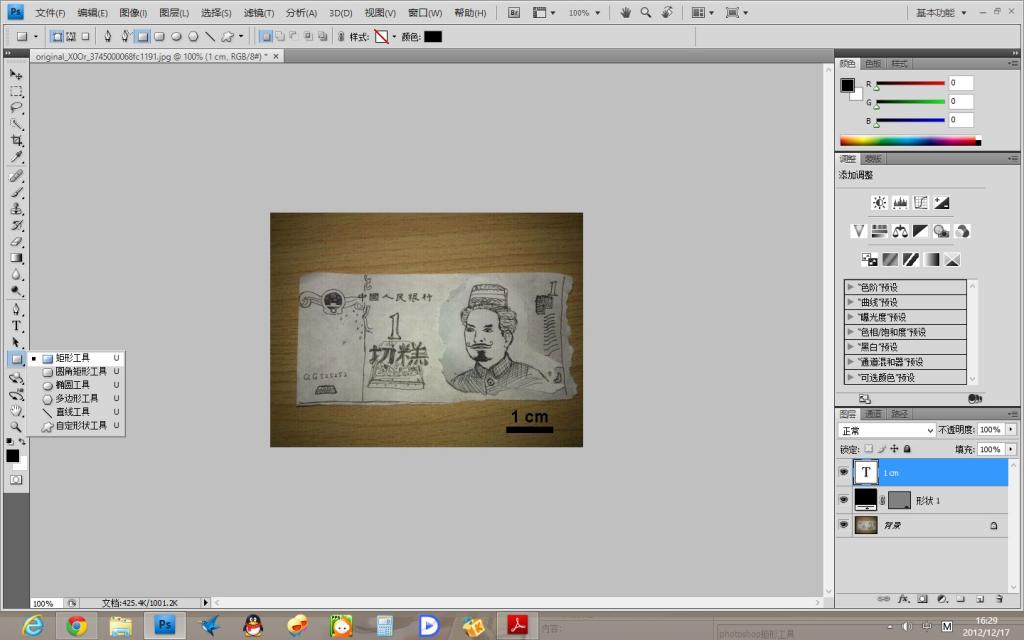Click the R value input field

coord(961,83)
